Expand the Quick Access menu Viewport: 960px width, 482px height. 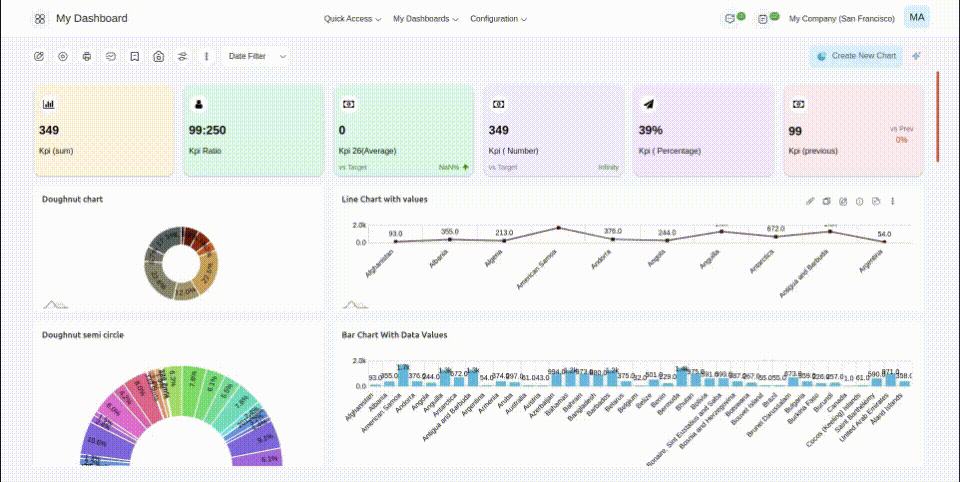pos(352,19)
